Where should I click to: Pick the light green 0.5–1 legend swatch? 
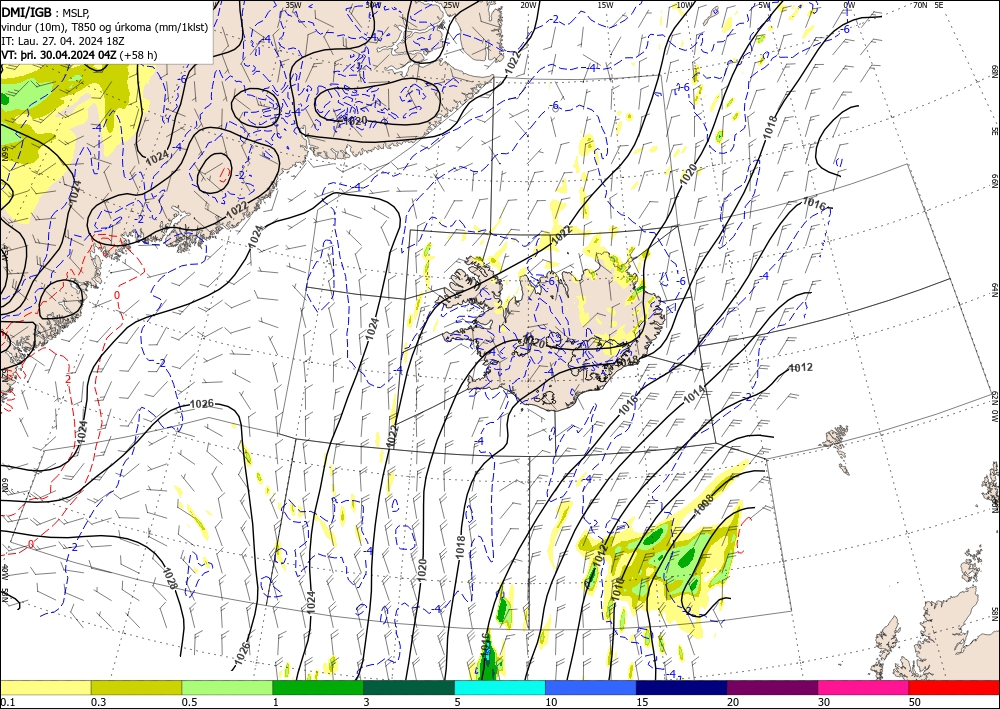(x=227, y=687)
